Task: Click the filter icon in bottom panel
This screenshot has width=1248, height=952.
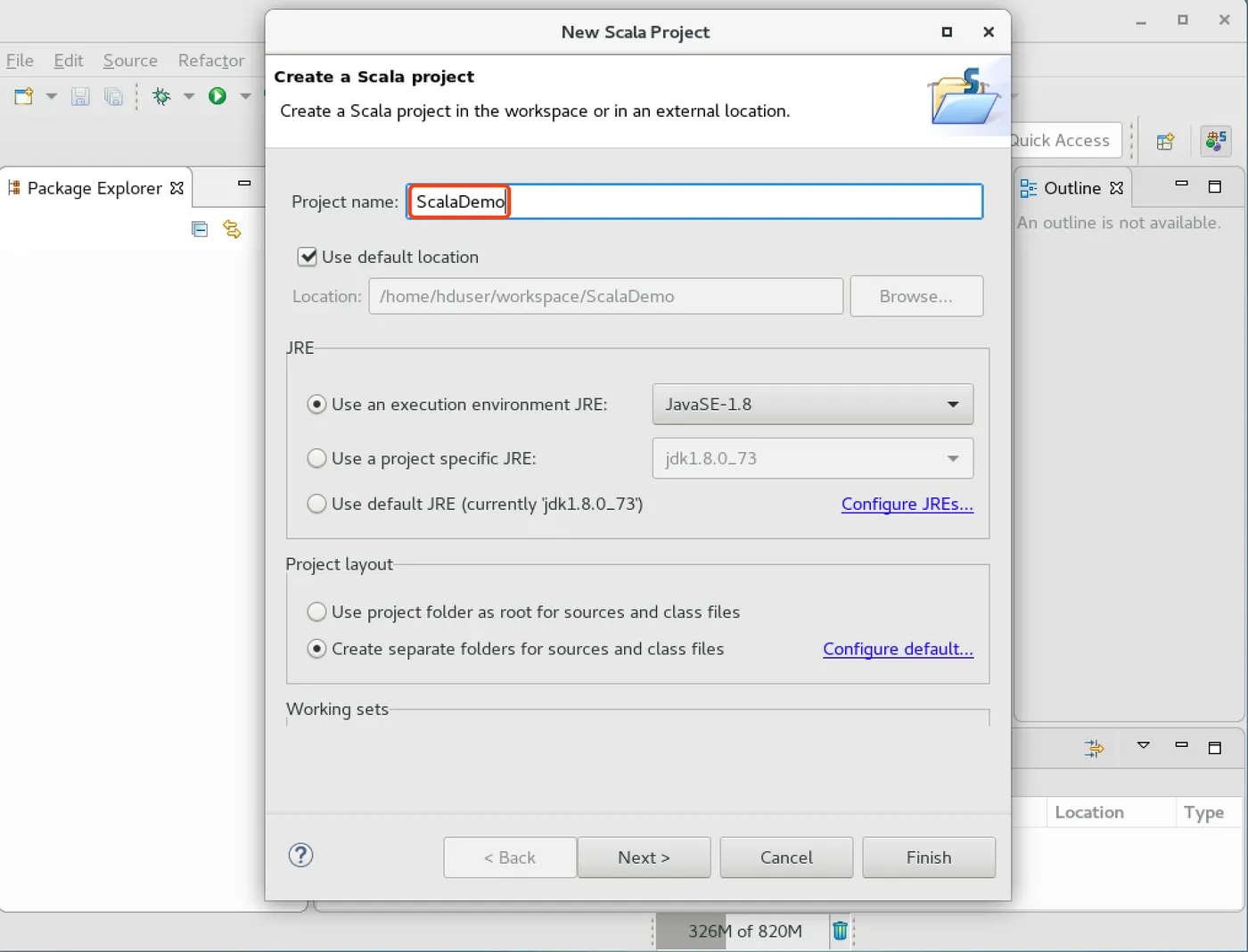Action: click(x=1094, y=748)
